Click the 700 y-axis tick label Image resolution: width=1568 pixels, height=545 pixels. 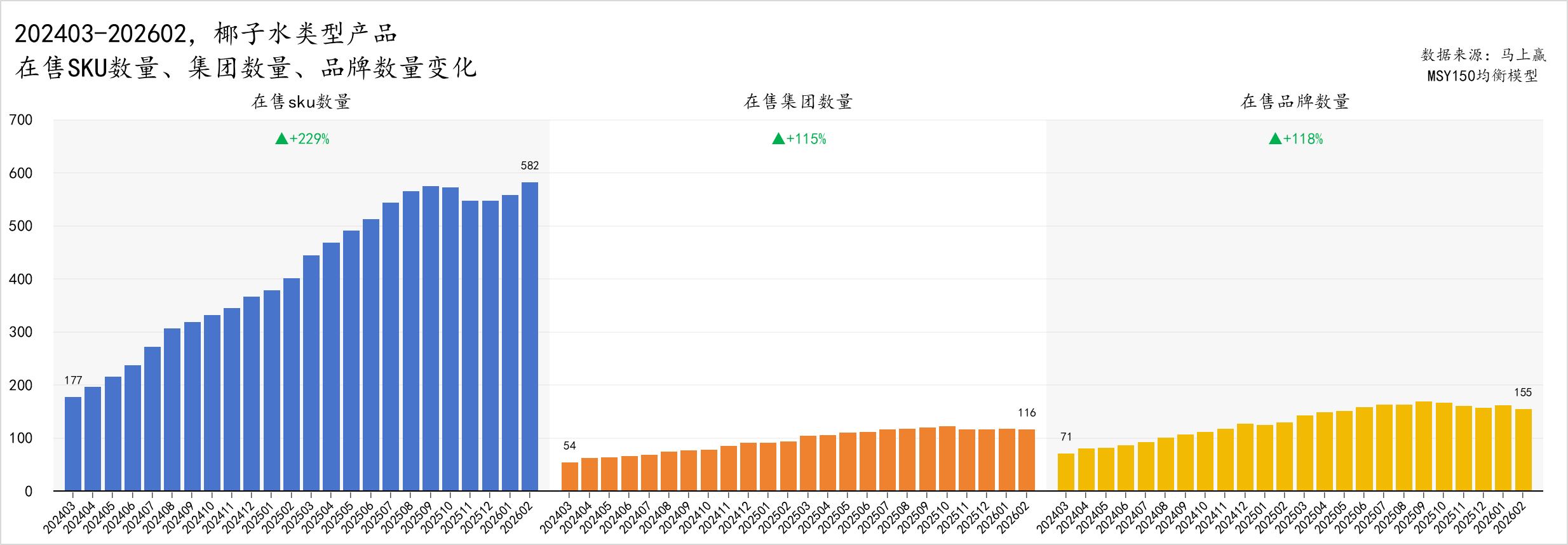click(20, 120)
